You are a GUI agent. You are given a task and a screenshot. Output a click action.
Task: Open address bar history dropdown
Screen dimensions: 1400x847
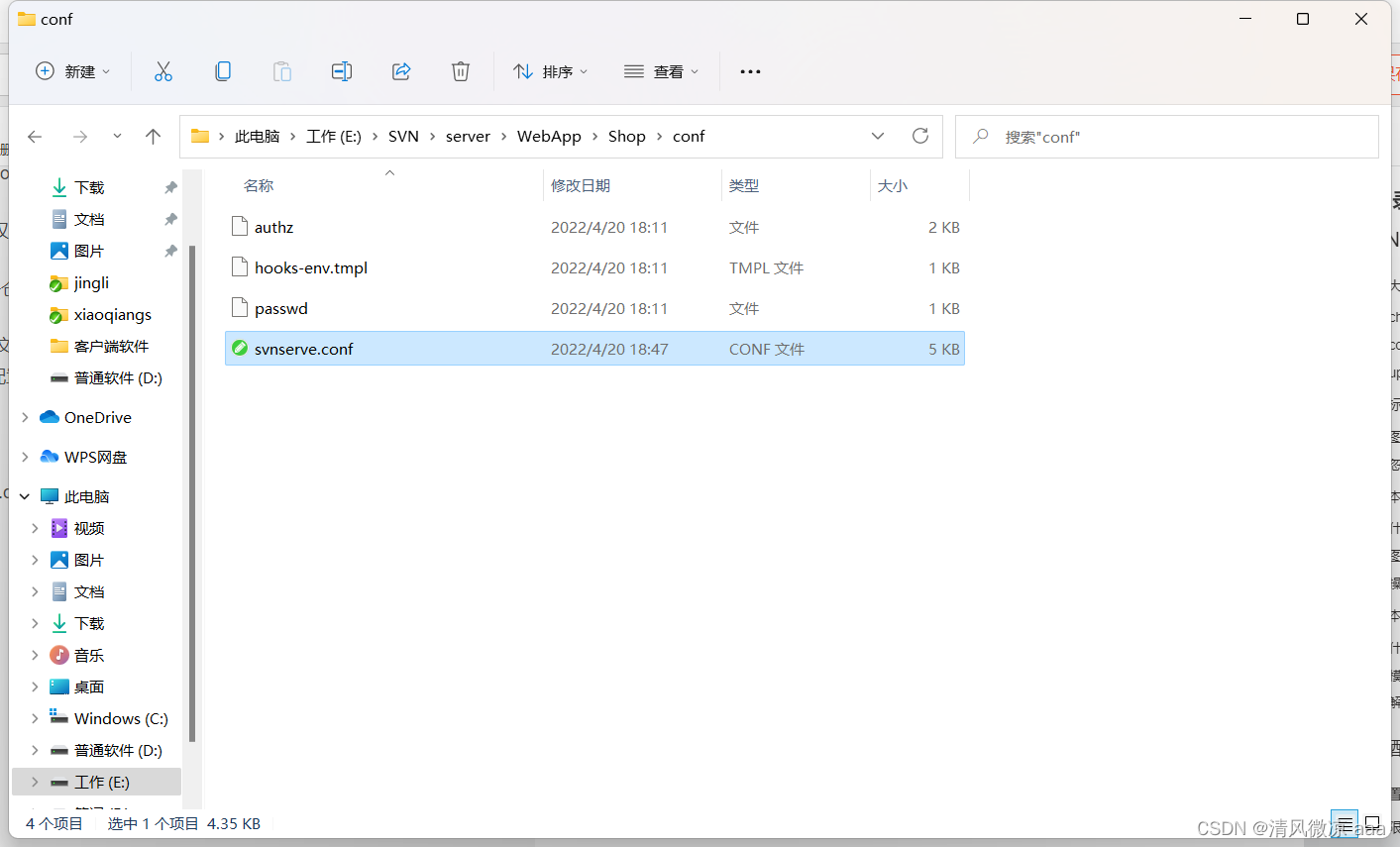878,136
